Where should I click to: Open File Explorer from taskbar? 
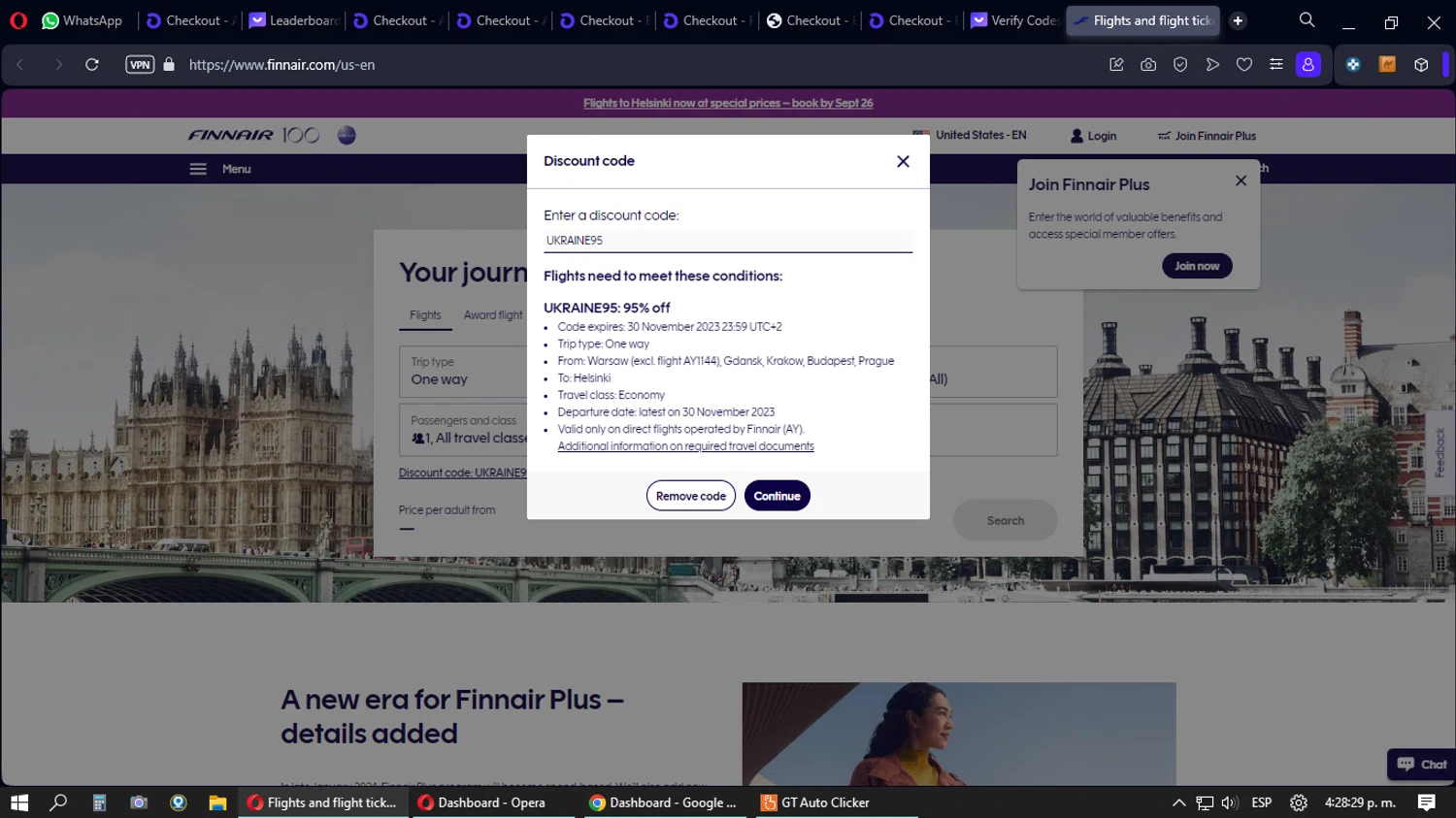click(217, 802)
